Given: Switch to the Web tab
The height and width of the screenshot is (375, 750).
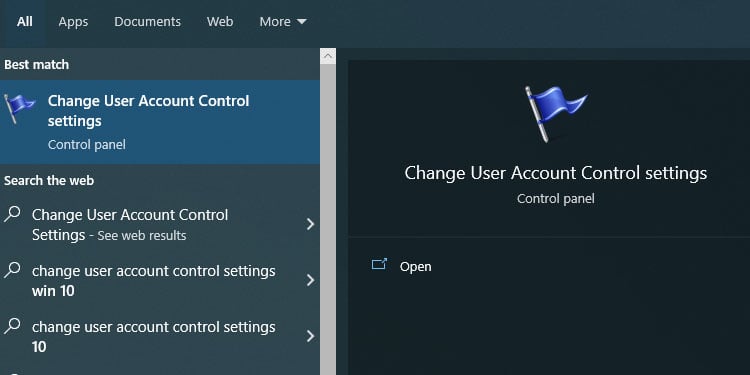Looking at the screenshot, I should point(220,22).
